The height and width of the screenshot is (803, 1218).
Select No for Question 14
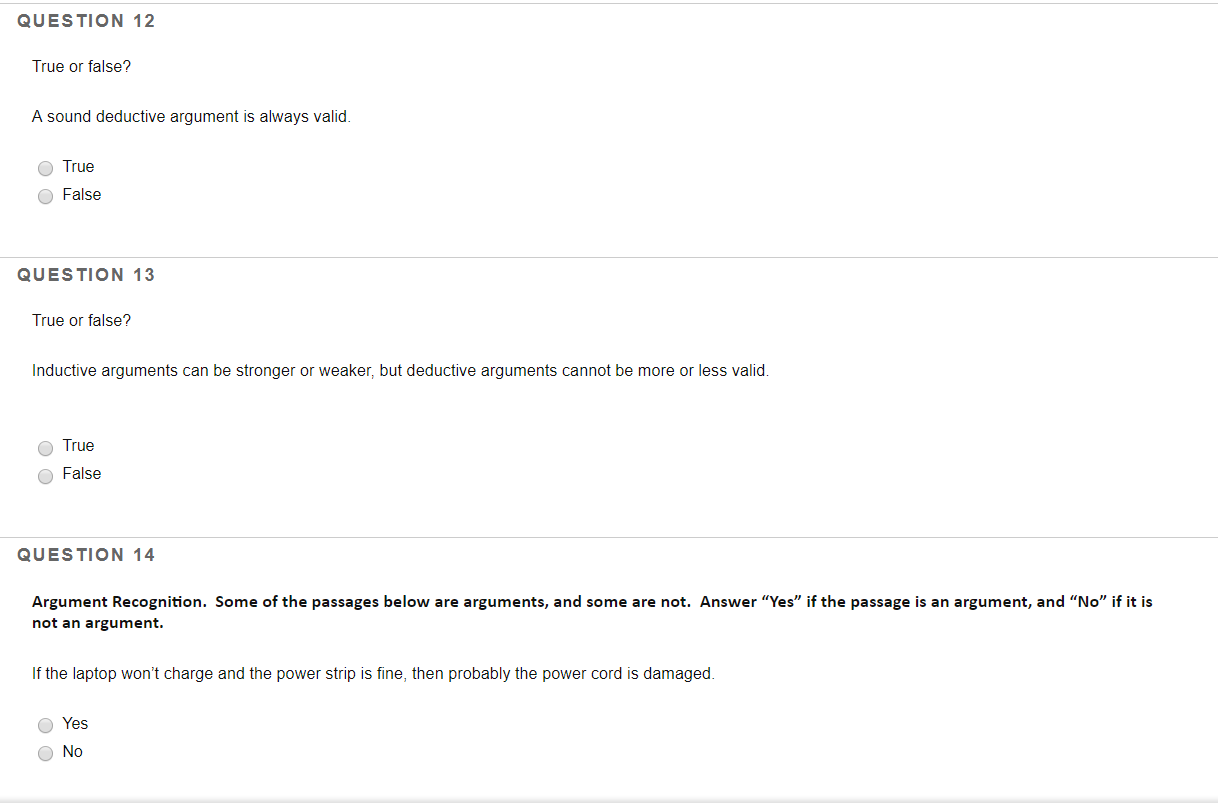[x=45, y=753]
